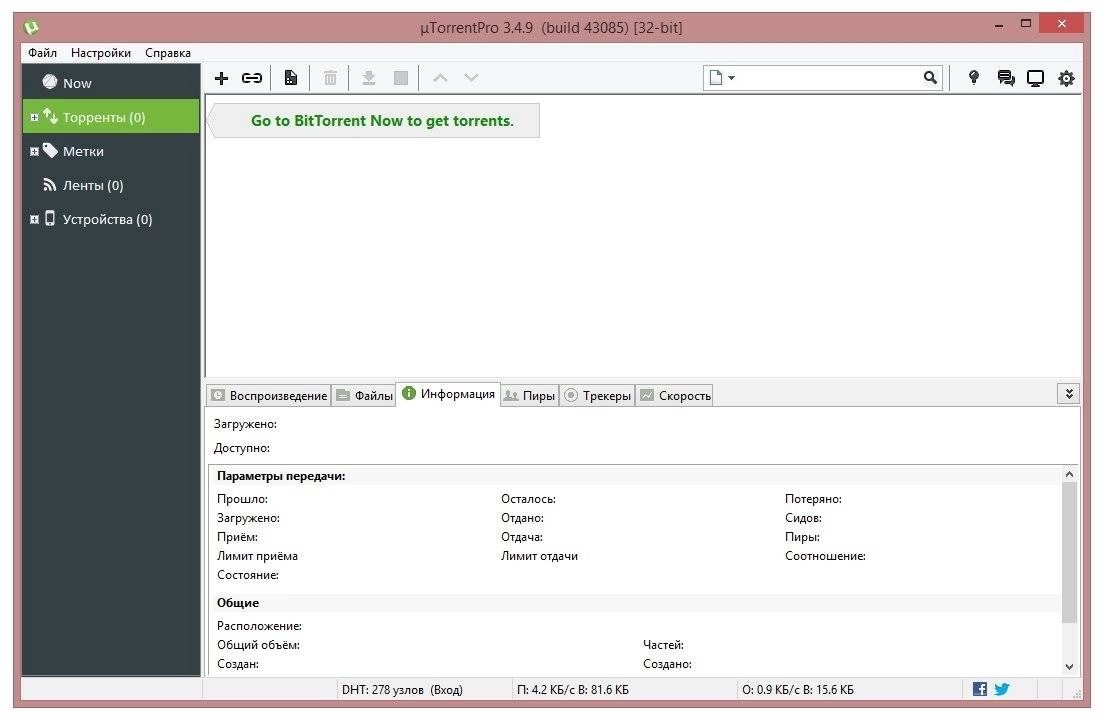Image resolution: width=1108 pixels, height=727 pixels.
Task: Click the Facebook icon in status bar
Action: click(x=979, y=689)
